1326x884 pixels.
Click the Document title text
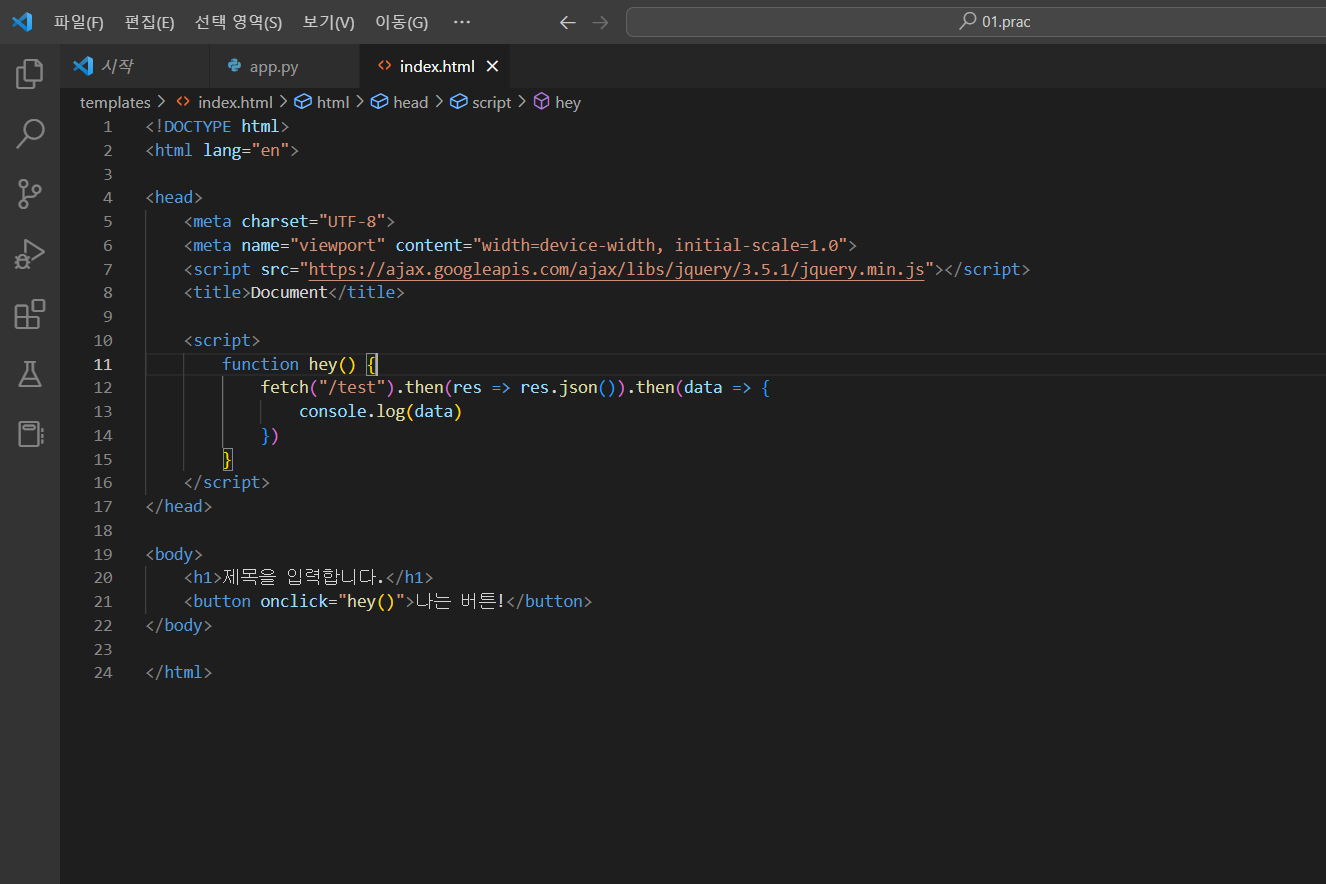click(289, 292)
